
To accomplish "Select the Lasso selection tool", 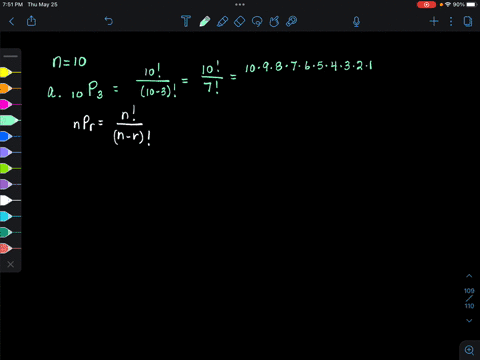I will (x=257, y=21).
